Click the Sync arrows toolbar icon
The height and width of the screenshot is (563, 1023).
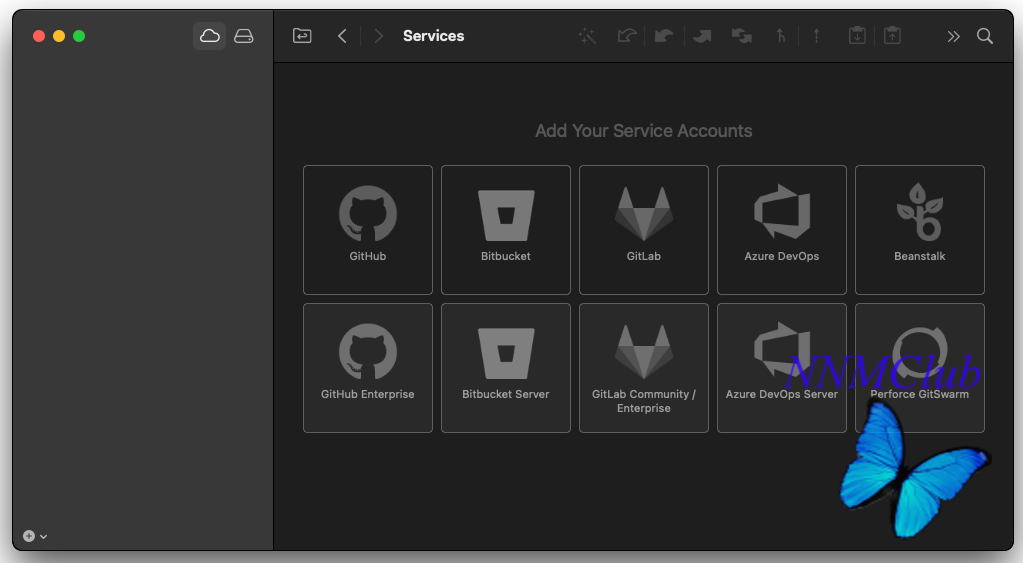(x=742, y=36)
